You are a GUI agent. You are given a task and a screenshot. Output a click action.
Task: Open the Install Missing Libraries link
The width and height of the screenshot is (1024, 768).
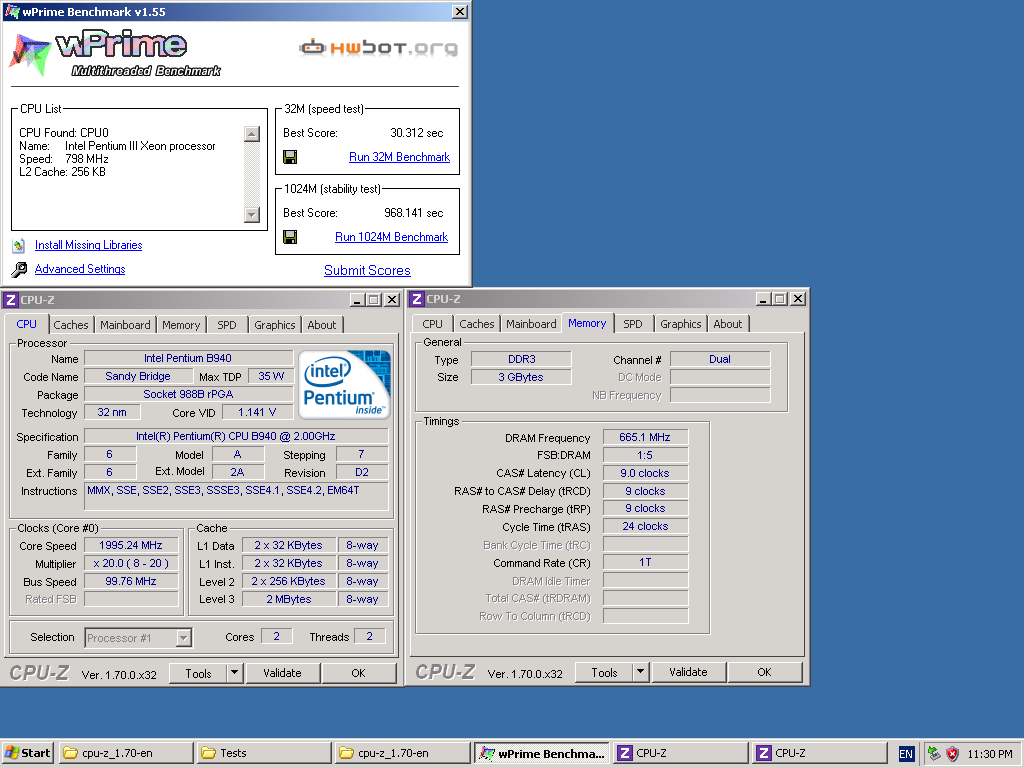[x=88, y=245]
